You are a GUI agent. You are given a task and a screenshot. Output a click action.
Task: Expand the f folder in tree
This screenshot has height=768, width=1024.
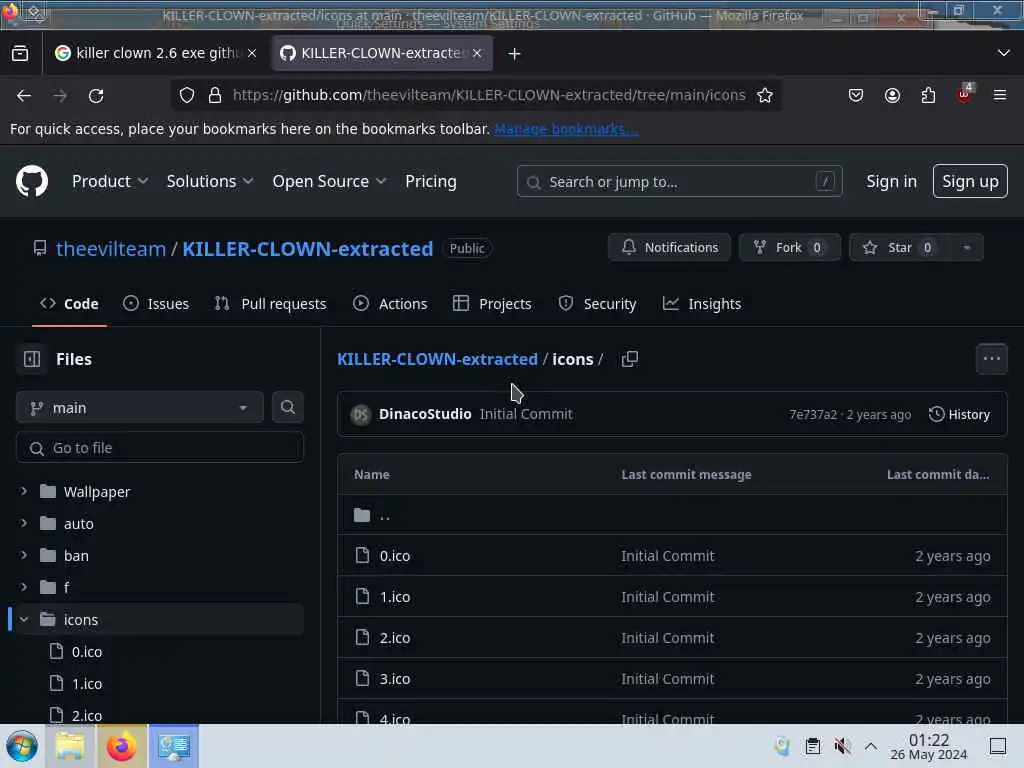24,587
